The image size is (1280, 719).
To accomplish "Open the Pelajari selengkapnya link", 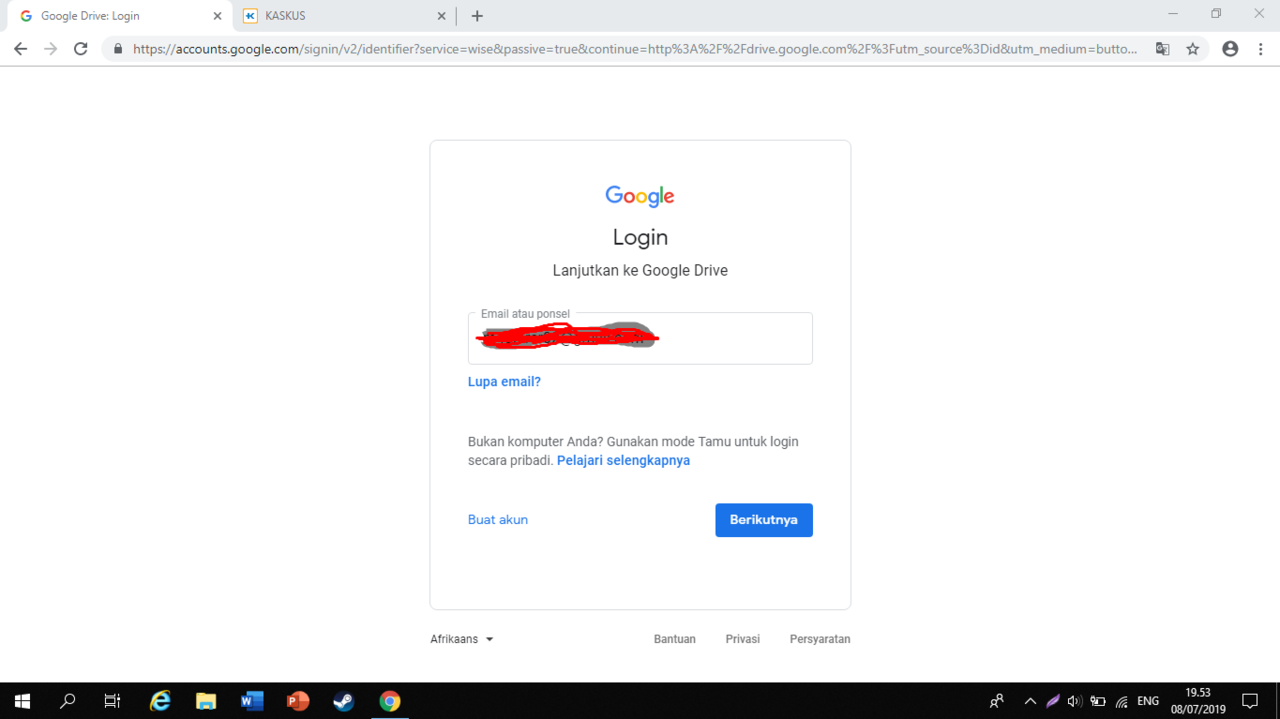I will point(623,461).
